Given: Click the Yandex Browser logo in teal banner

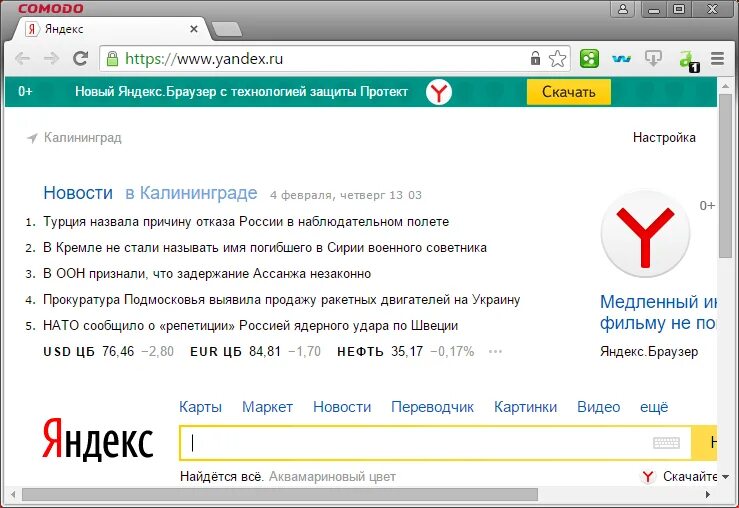Looking at the screenshot, I should 439,92.
